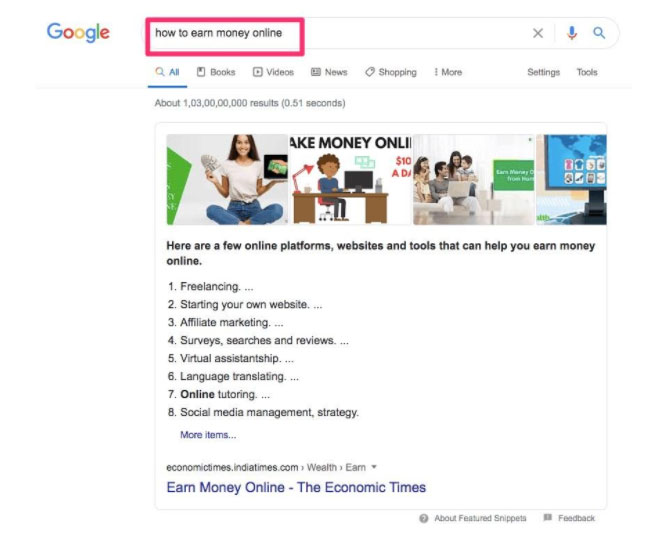Switch to the Videos tab
The image size is (665, 553).
point(273,72)
